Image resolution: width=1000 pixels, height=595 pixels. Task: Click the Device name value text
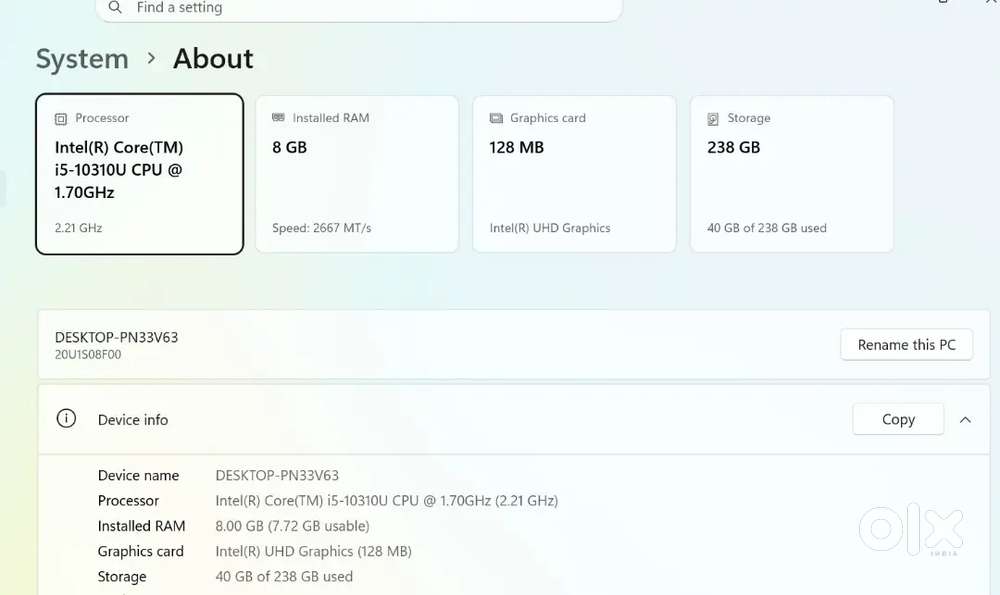coord(277,475)
